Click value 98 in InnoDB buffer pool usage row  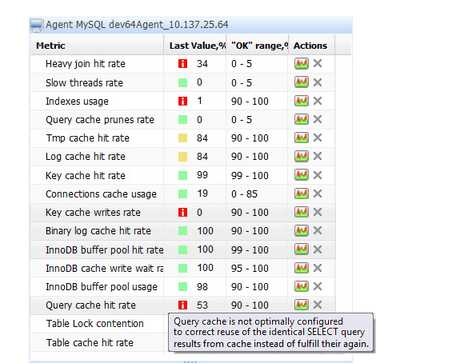click(x=202, y=286)
